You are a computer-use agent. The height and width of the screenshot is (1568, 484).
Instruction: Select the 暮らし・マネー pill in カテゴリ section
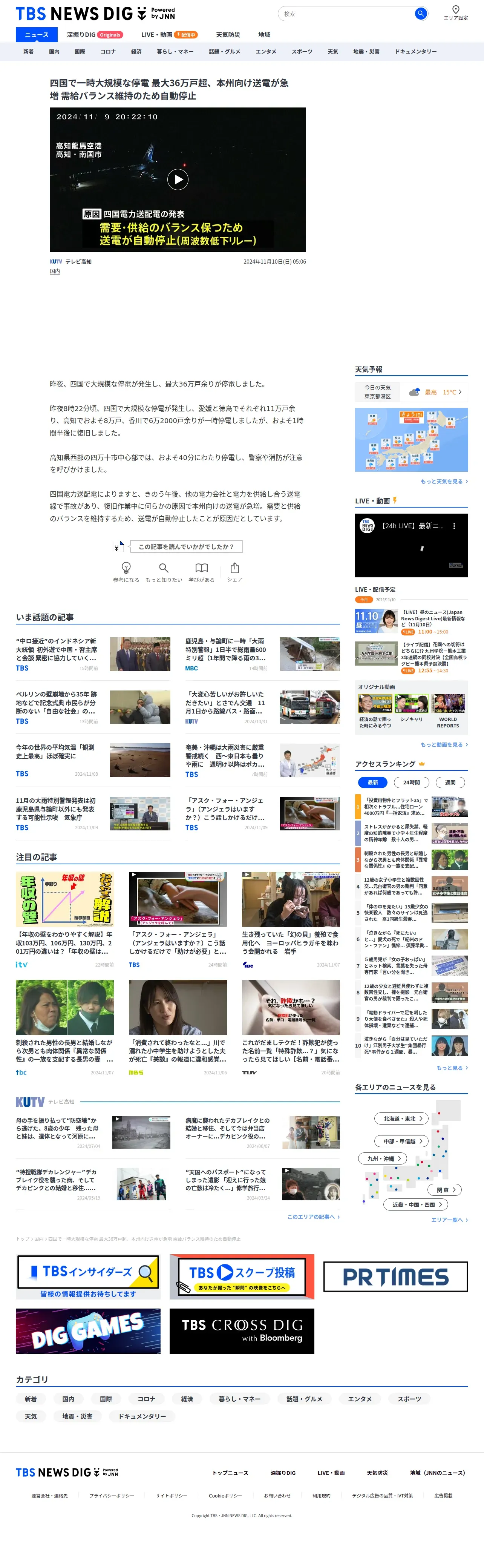pyautogui.click(x=239, y=1399)
